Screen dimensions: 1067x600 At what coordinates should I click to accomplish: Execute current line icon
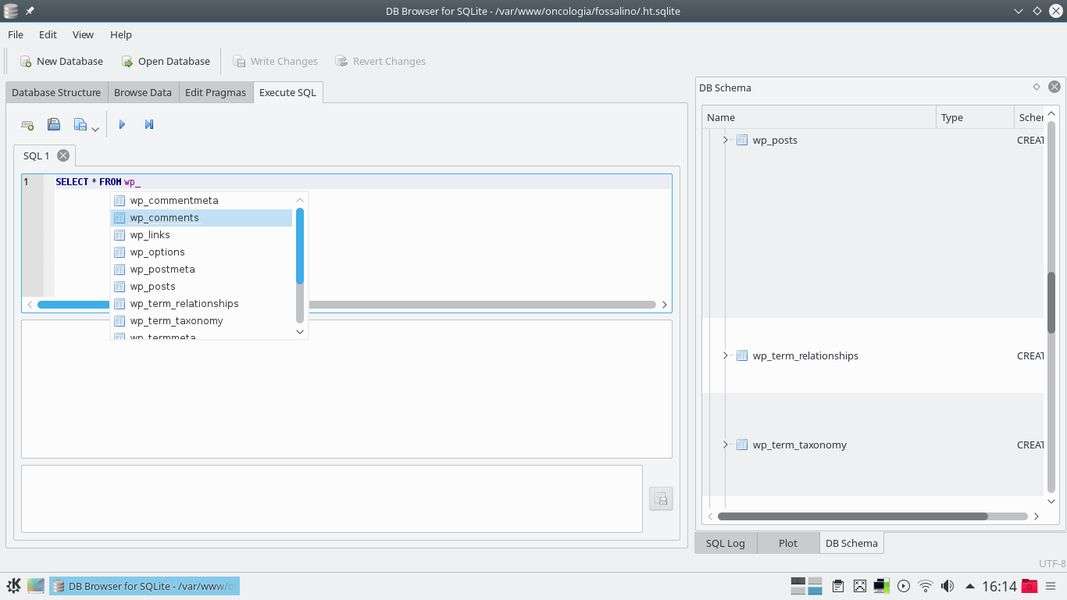tap(149, 124)
